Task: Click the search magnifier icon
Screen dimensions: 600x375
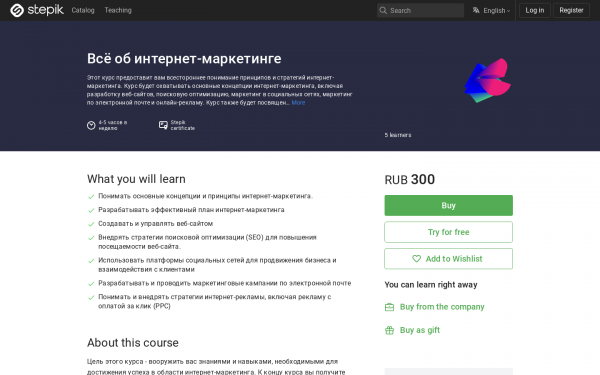Action: (383, 11)
